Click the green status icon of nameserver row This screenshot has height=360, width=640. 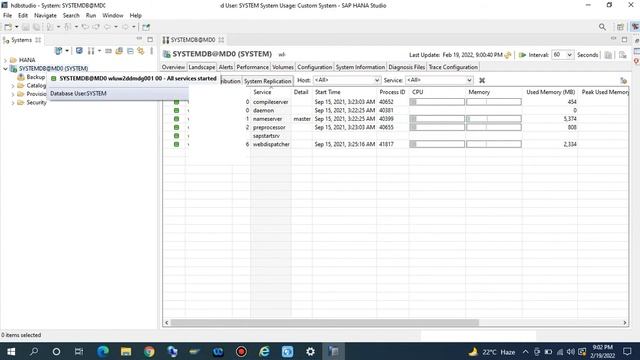[176, 119]
